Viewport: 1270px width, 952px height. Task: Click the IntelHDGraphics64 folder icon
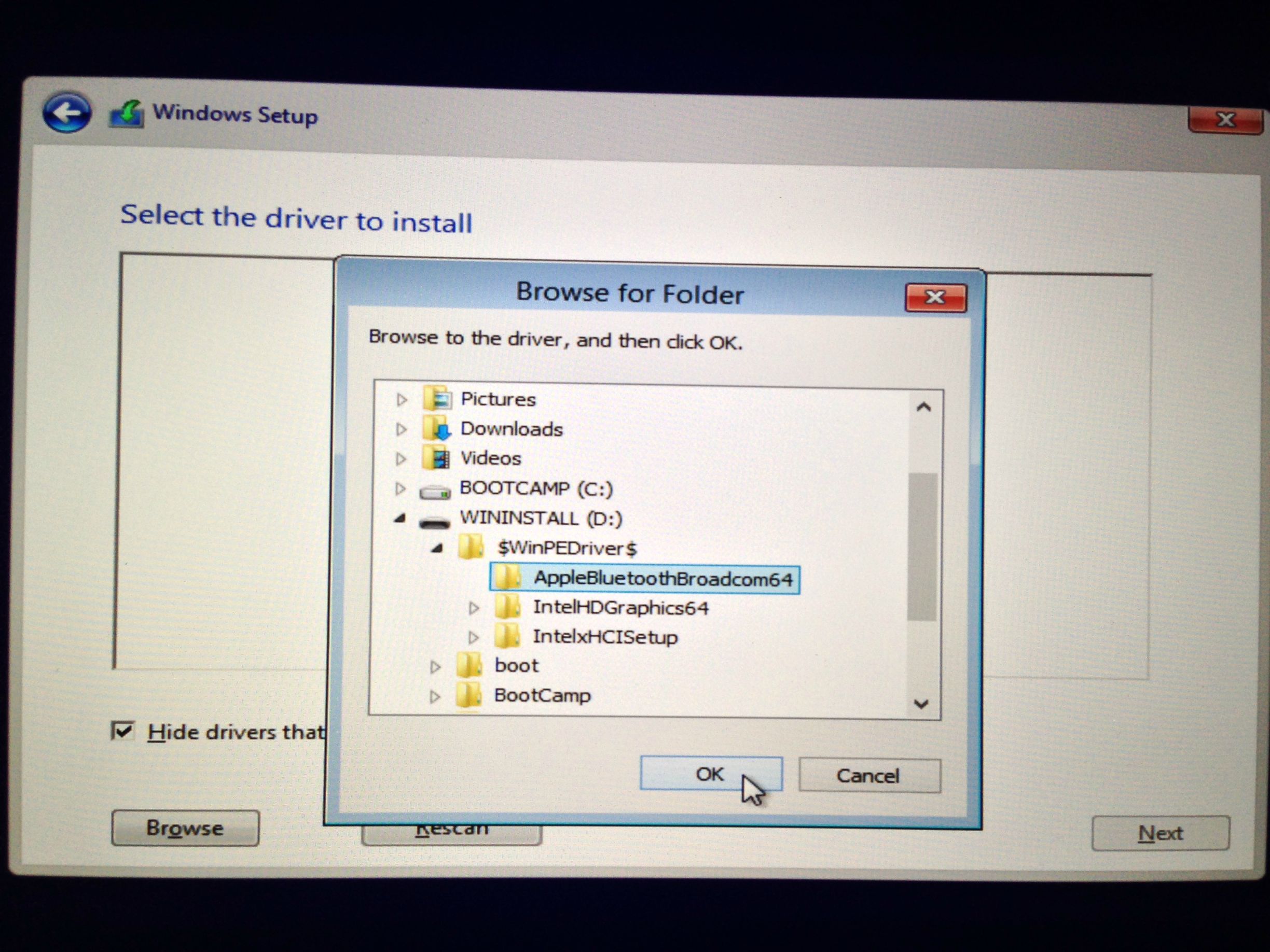coord(507,607)
